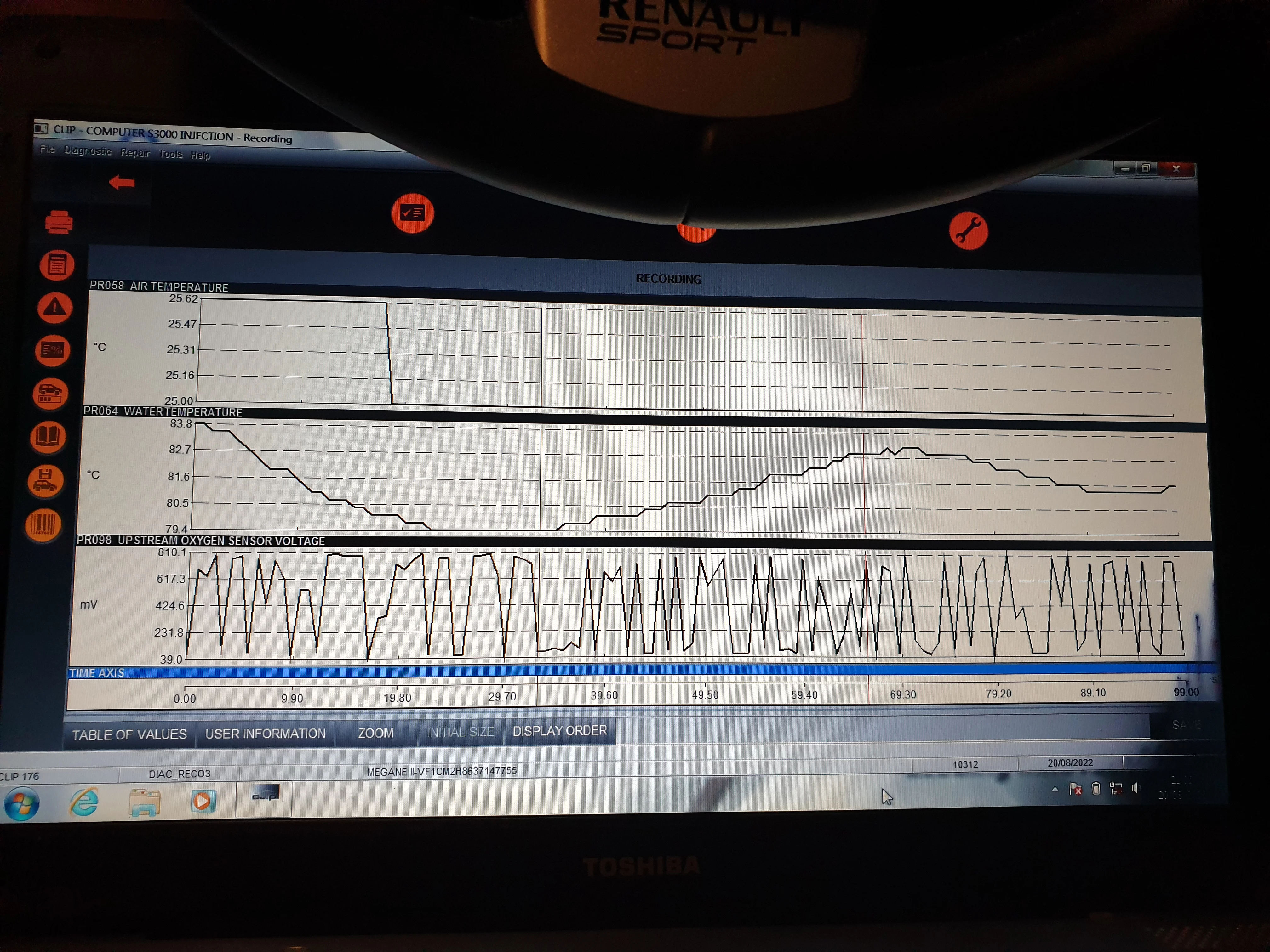
Task: Click the printer icon in the sidebar
Action: pos(59,222)
